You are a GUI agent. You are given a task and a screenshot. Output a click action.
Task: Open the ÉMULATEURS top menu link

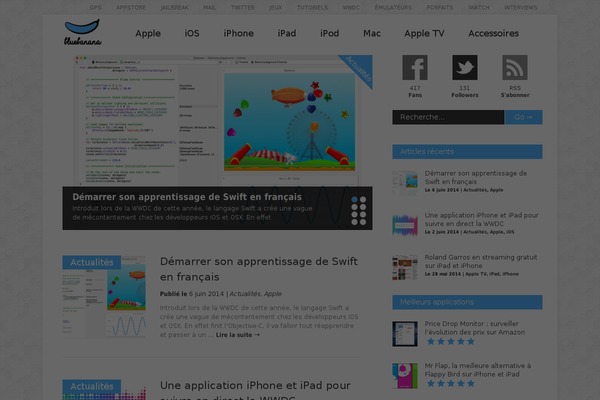click(393, 7)
